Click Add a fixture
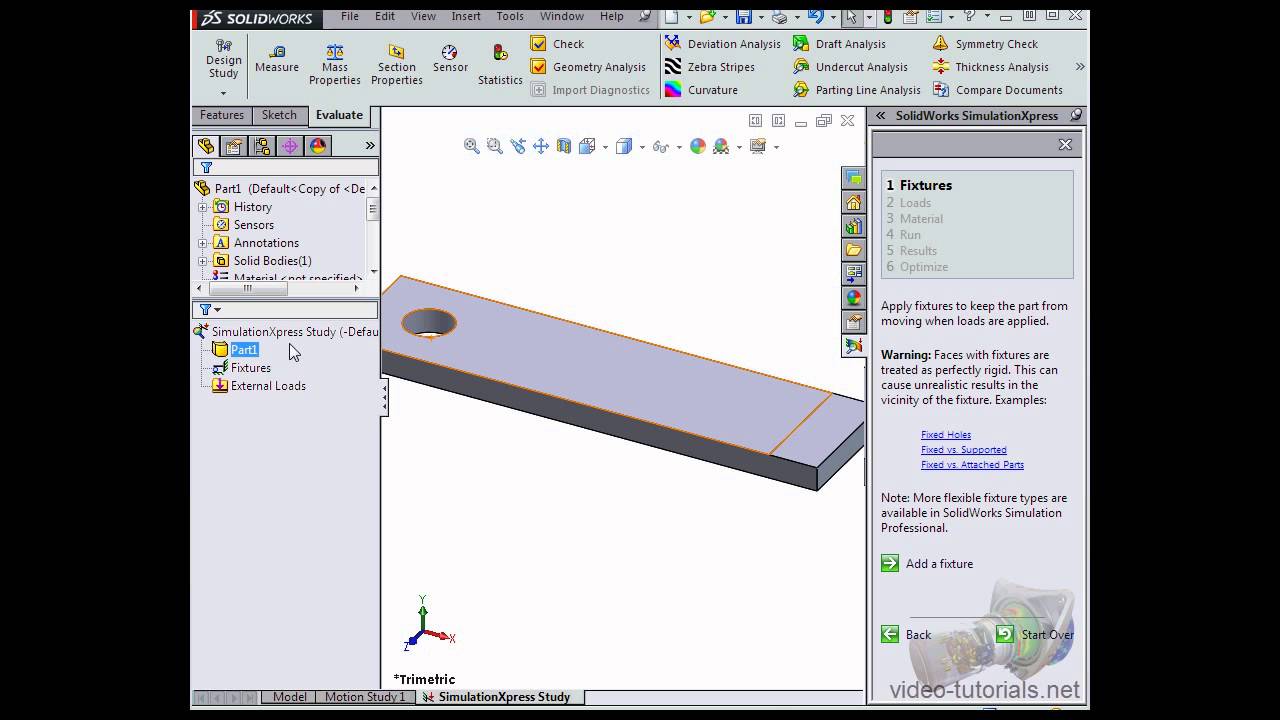Screen dimensions: 1280x720 (x=927, y=564)
